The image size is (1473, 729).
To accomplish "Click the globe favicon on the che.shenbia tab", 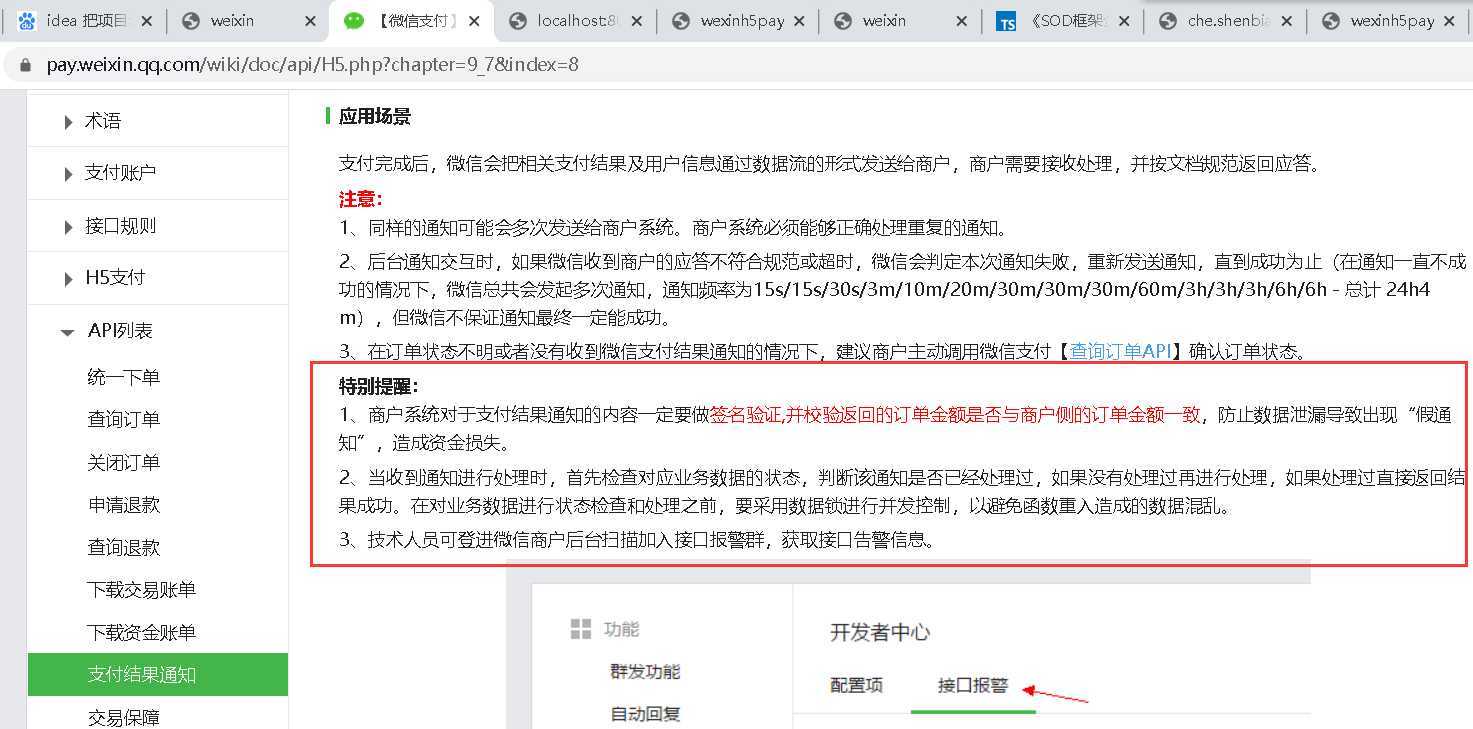I will [x=1168, y=21].
